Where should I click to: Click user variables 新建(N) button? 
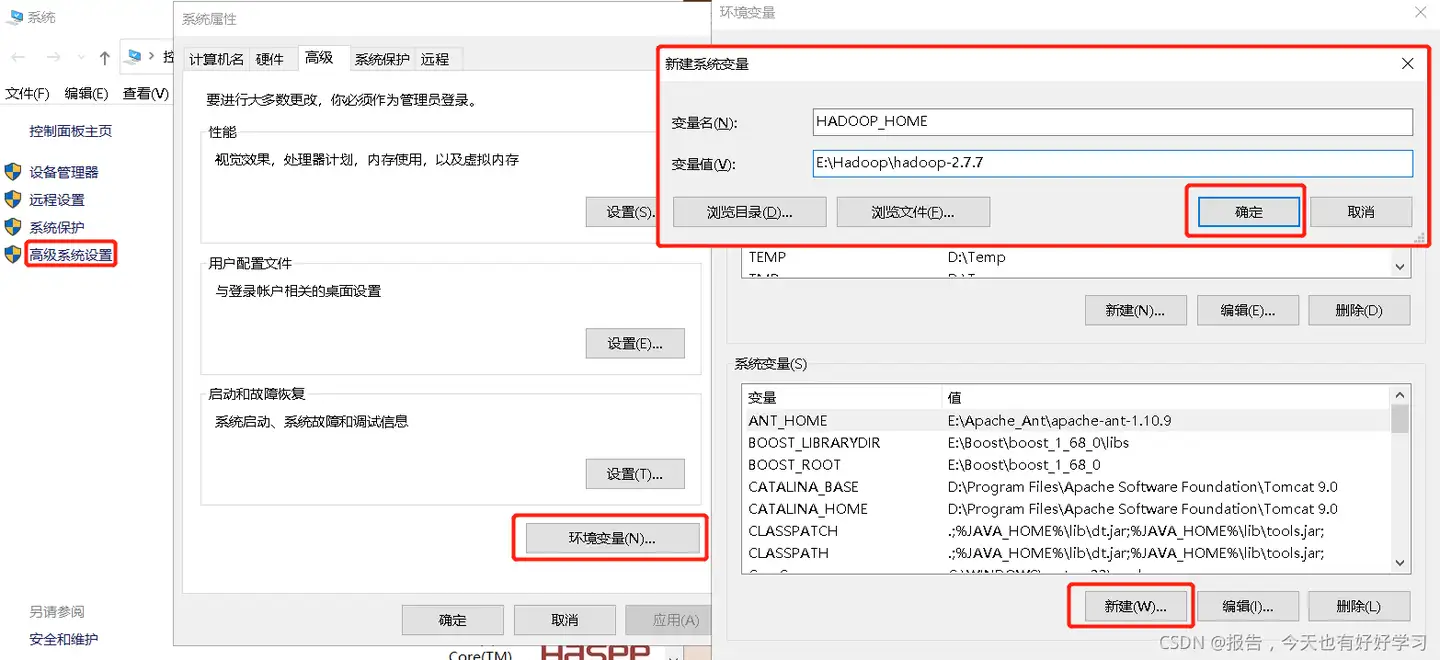(x=1135, y=310)
